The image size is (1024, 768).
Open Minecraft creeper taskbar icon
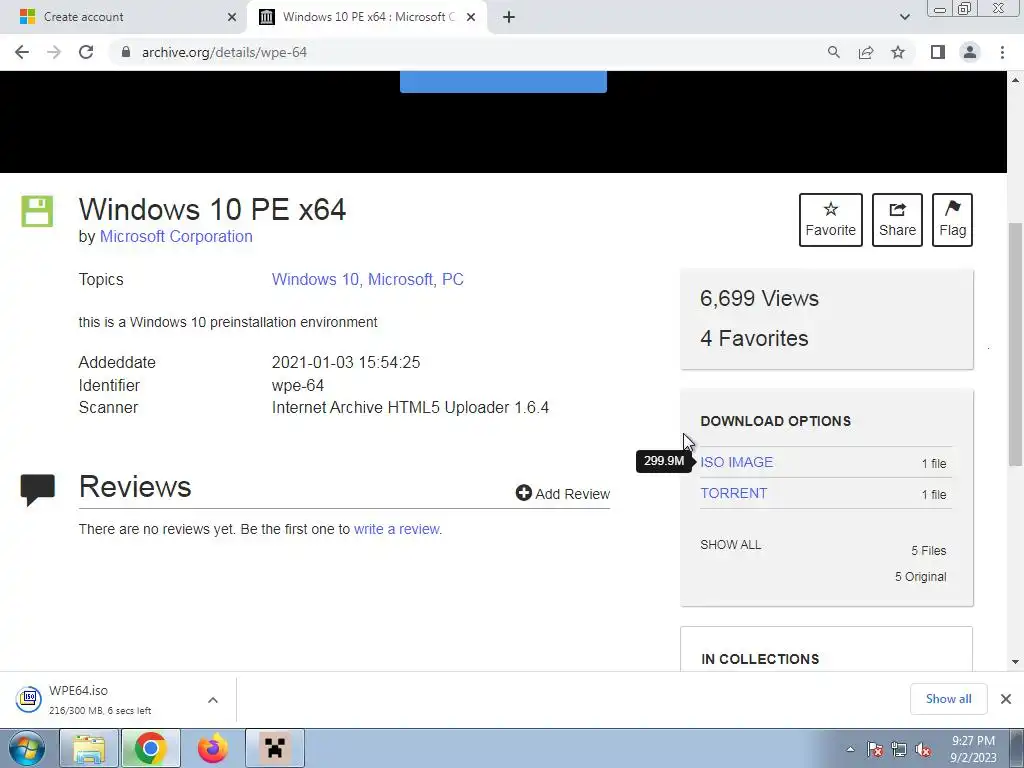275,748
